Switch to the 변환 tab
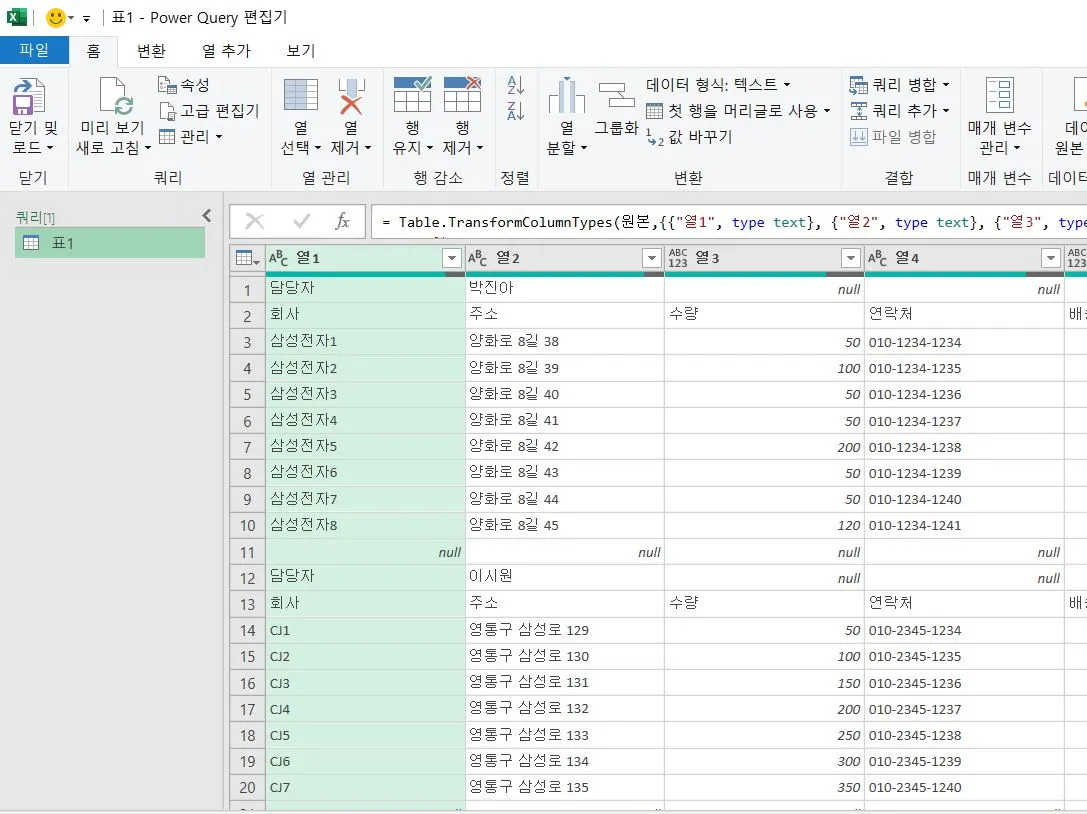 [151, 51]
